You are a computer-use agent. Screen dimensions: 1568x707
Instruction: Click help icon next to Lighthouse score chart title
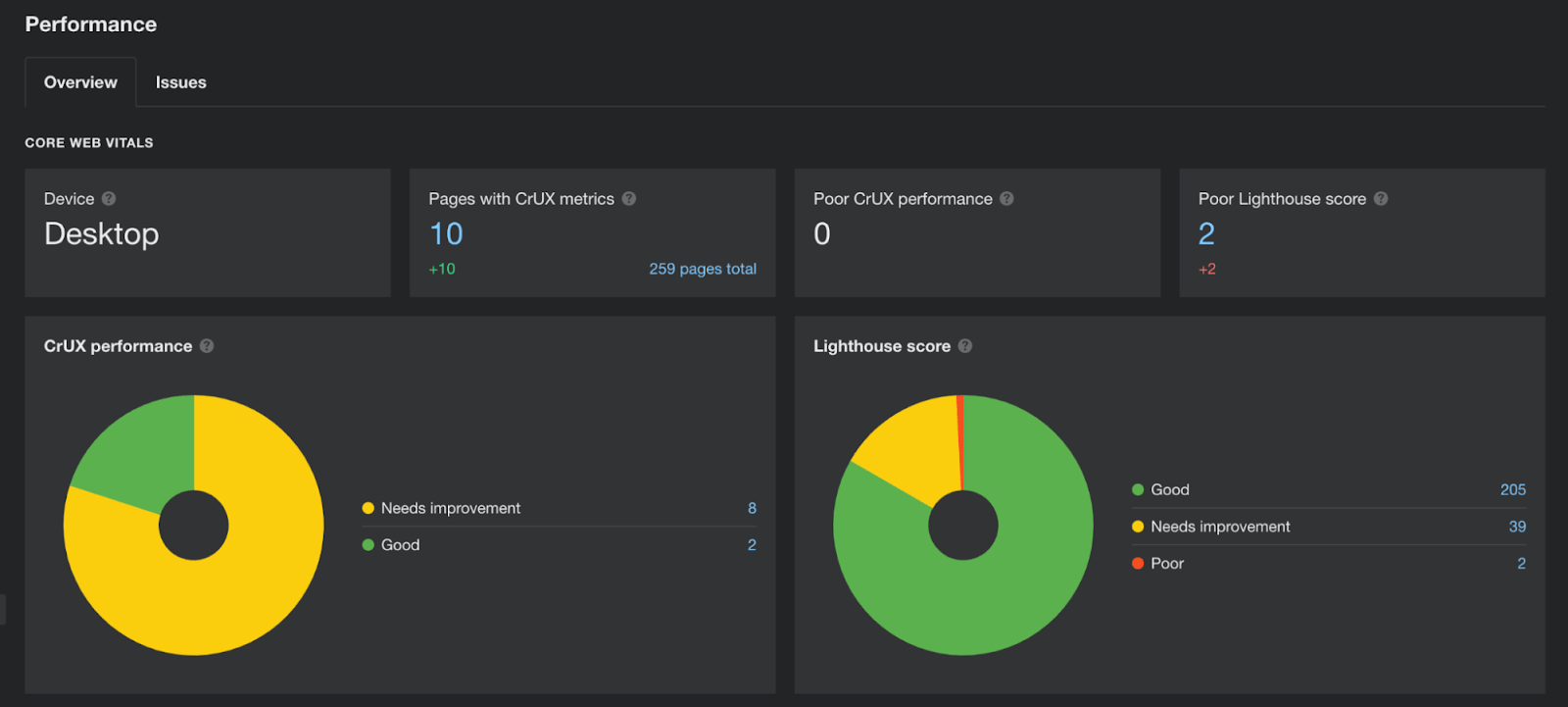pyautogui.click(x=965, y=346)
